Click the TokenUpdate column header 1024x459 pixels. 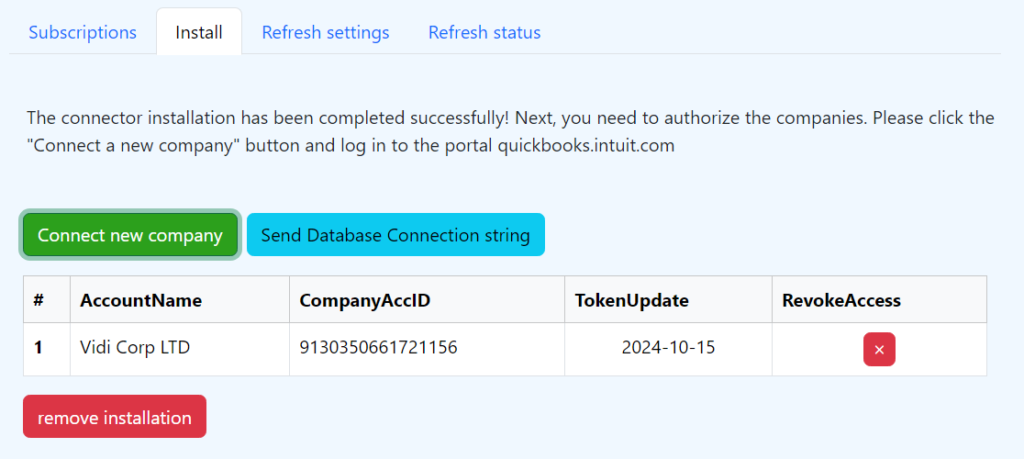(x=632, y=300)
